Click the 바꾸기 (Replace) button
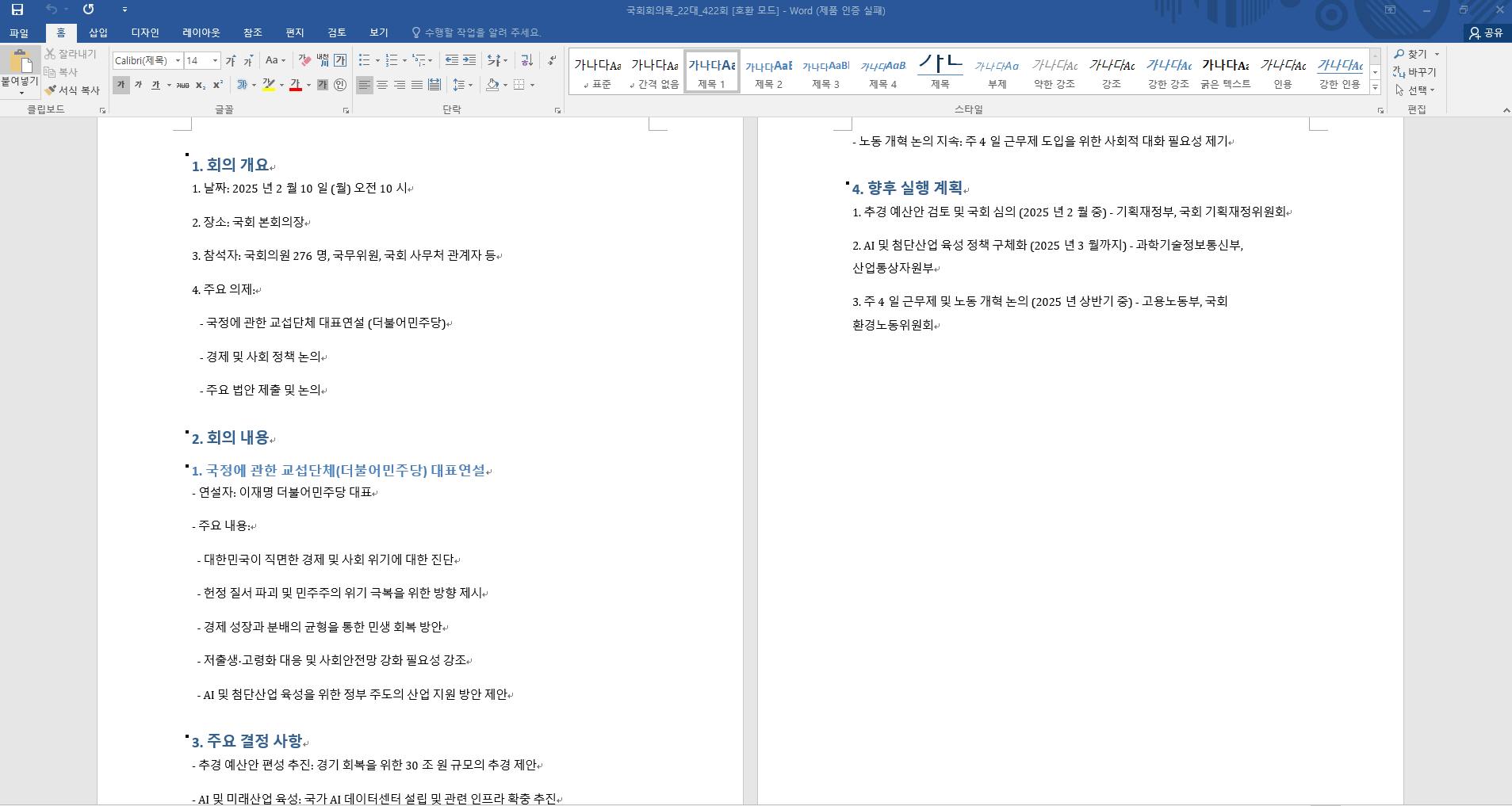 tap(1414, 72)
